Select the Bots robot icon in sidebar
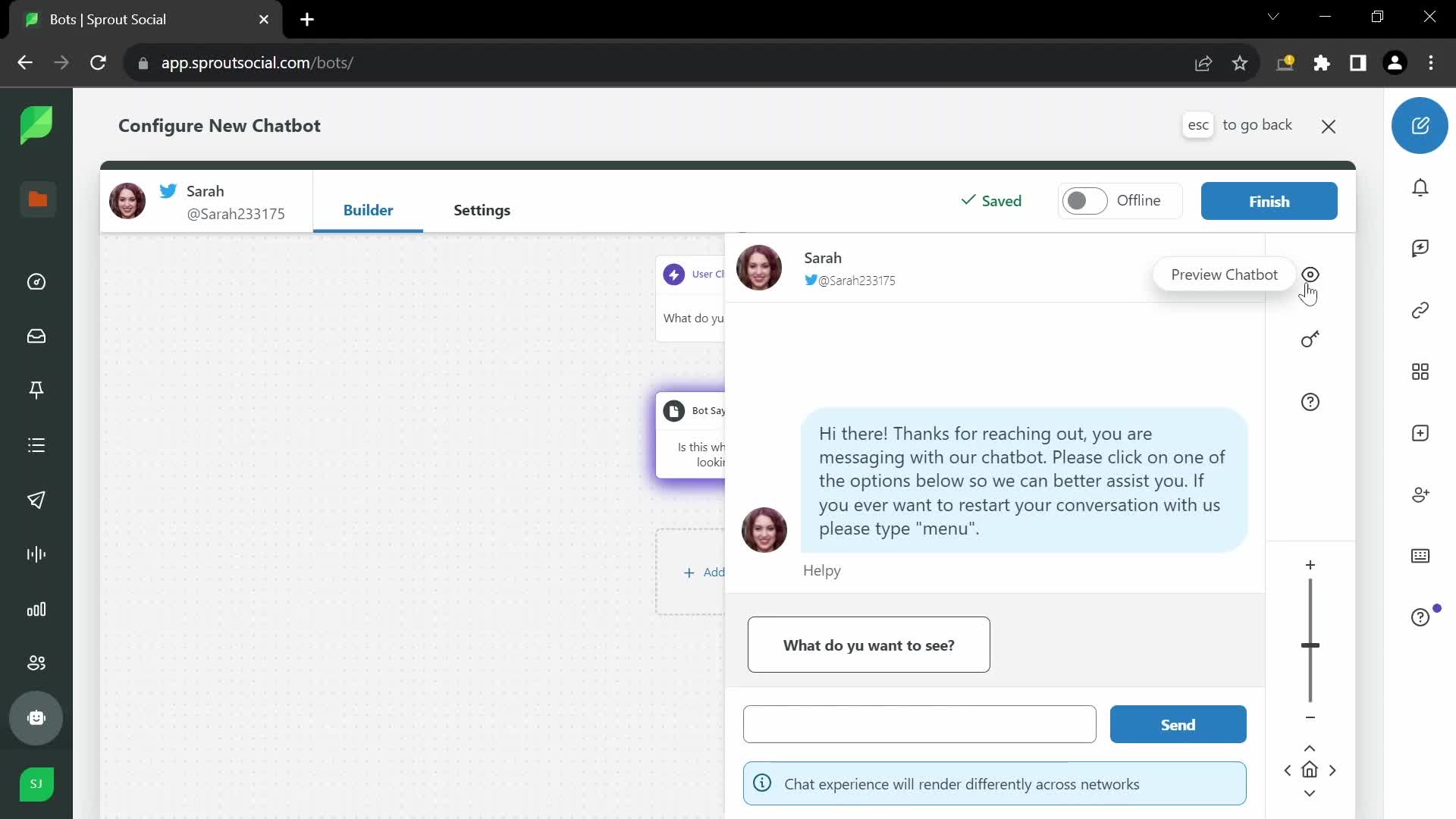Screen dimensions: 1456x819 pyautogui.click(x=36, y=718)
